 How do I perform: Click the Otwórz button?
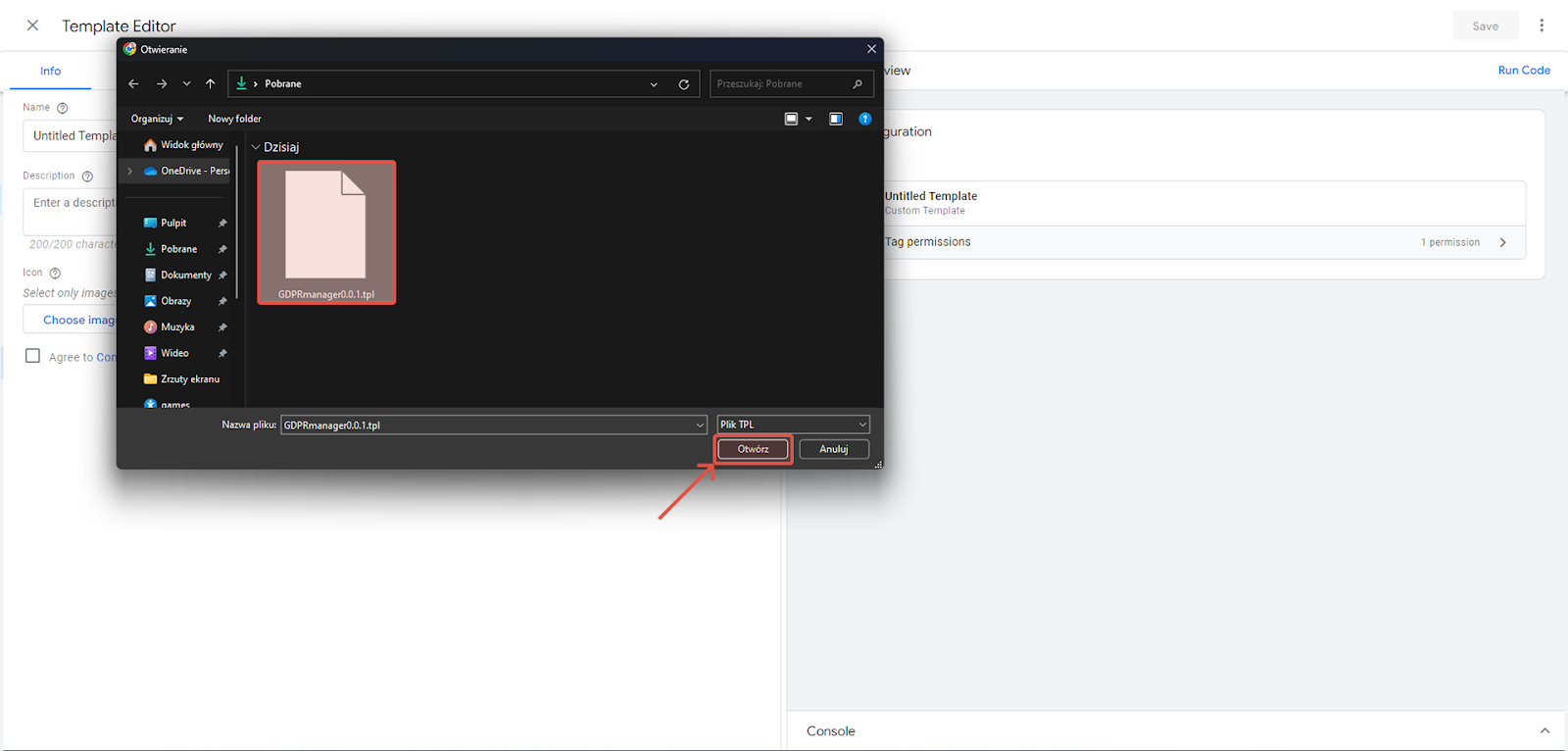753,449
